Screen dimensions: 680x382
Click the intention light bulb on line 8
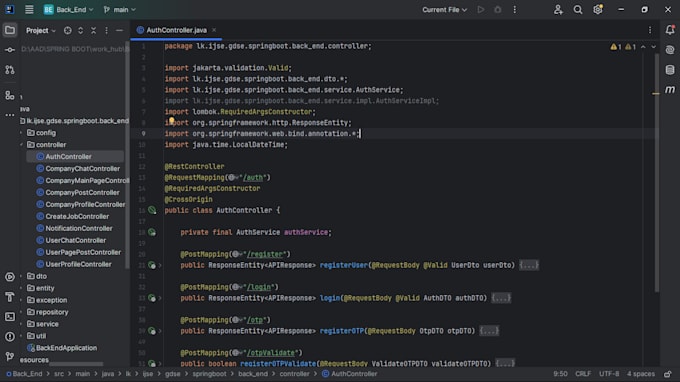tap(172, 121)
